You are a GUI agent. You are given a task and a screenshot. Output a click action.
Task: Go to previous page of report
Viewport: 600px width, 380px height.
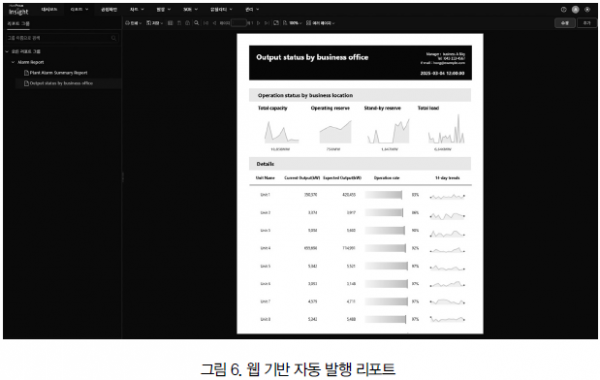tap(214, 23)
